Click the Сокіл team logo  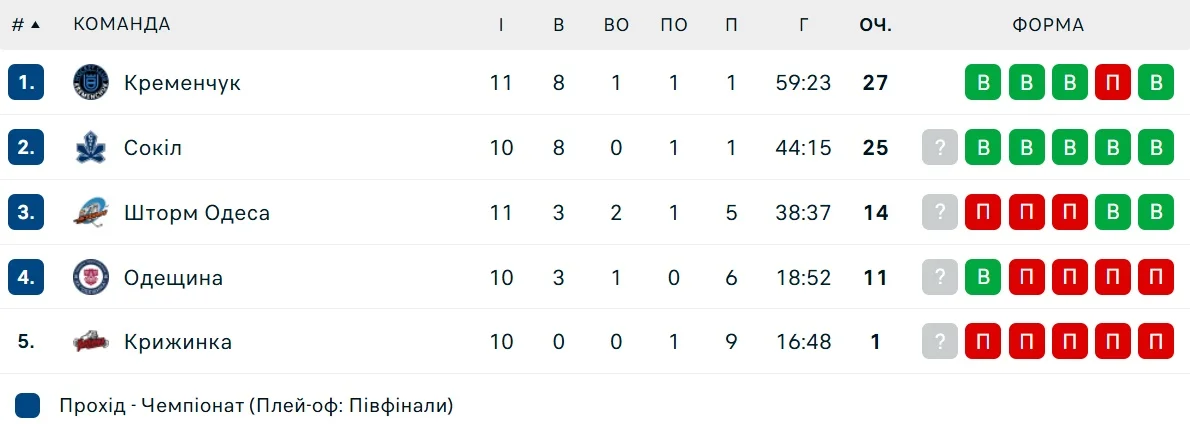point(91,148)
